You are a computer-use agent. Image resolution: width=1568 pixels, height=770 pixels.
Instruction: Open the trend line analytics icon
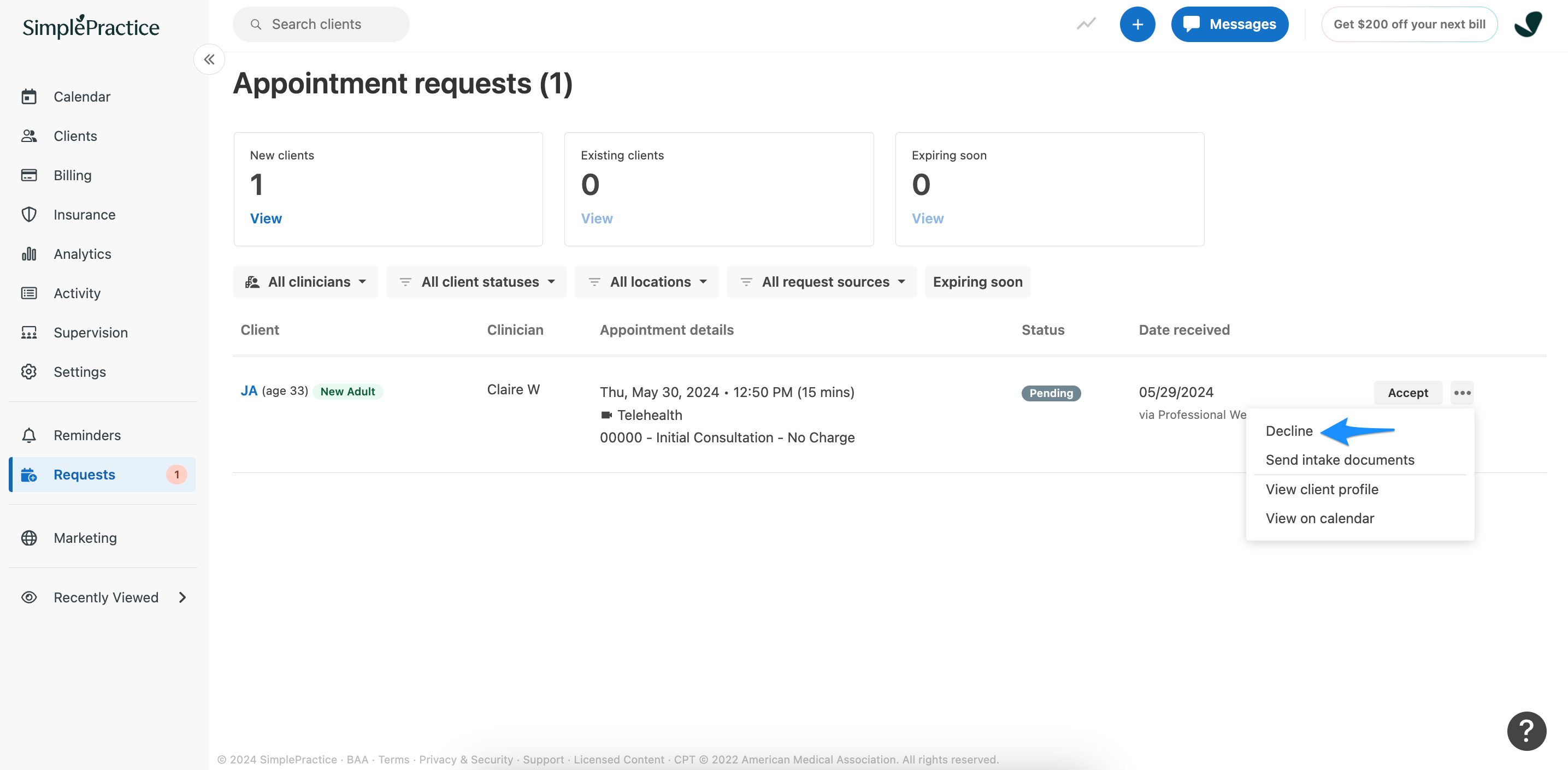(x=1086, y=25)
